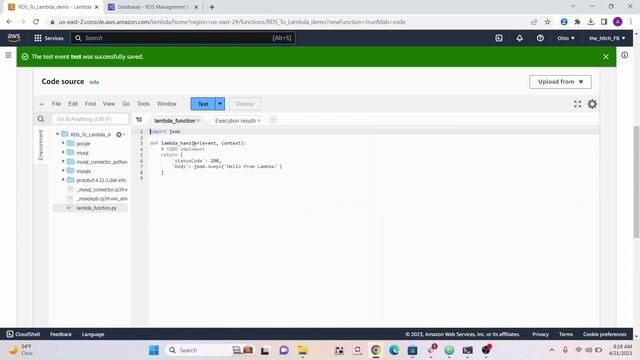Click the AWS console search box
The width and height of the screenshot is (640, 360).
click(183, 38)
